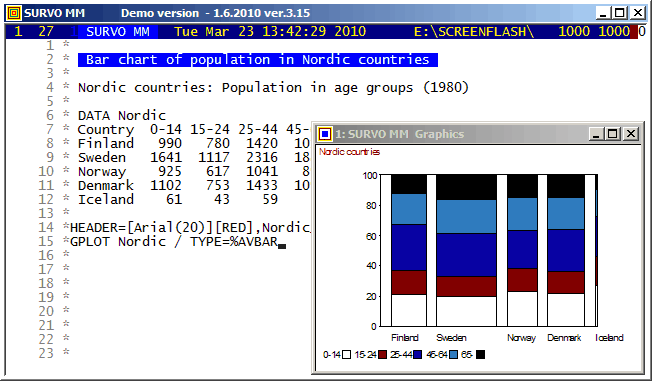Viewport: 652px width, 381px height.
Task: Click the '15-24' column header in data table
Action: 210,129
